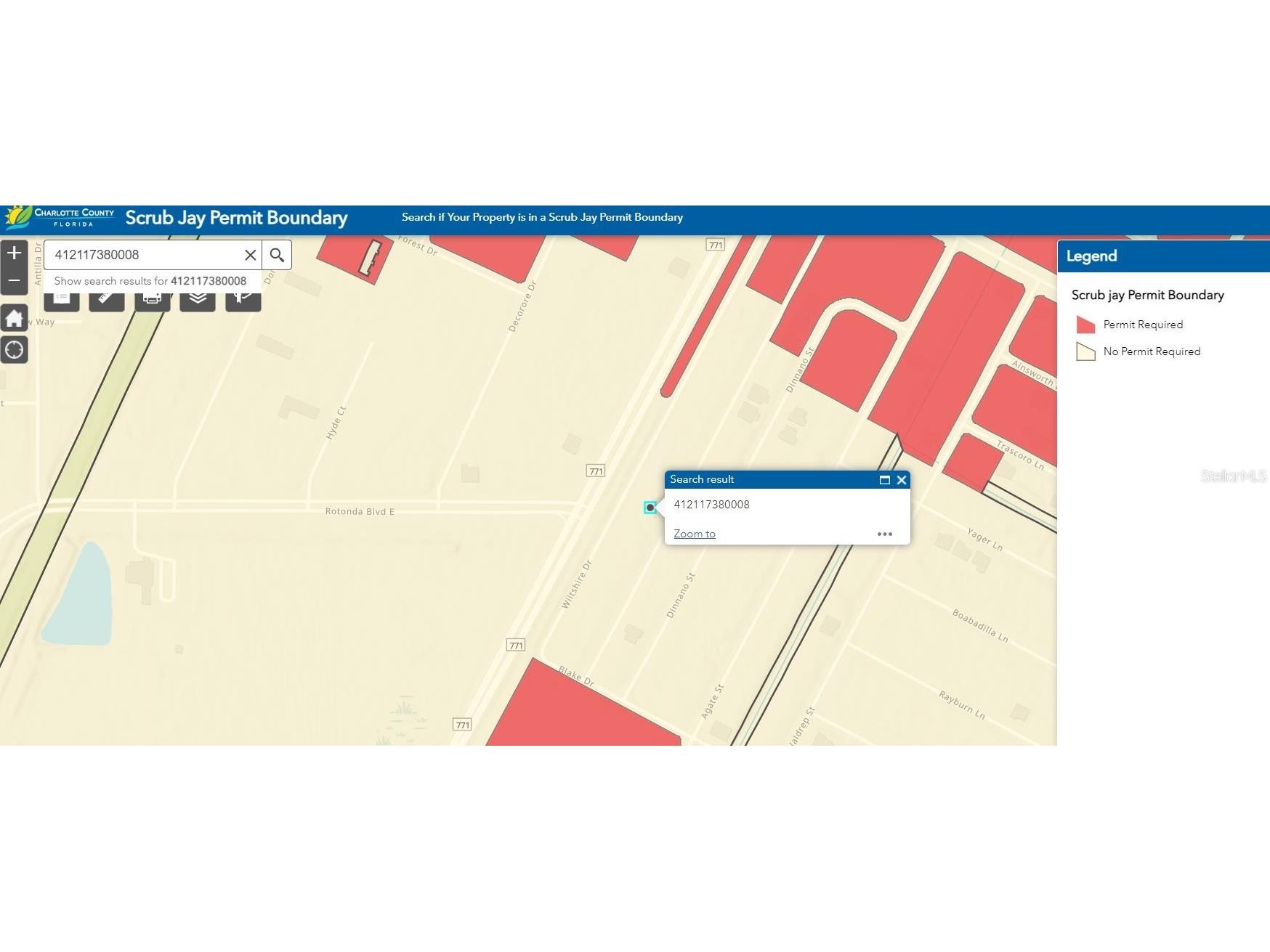Close the Search result popup
The image size is (1270, 952).
pos(902,480)
